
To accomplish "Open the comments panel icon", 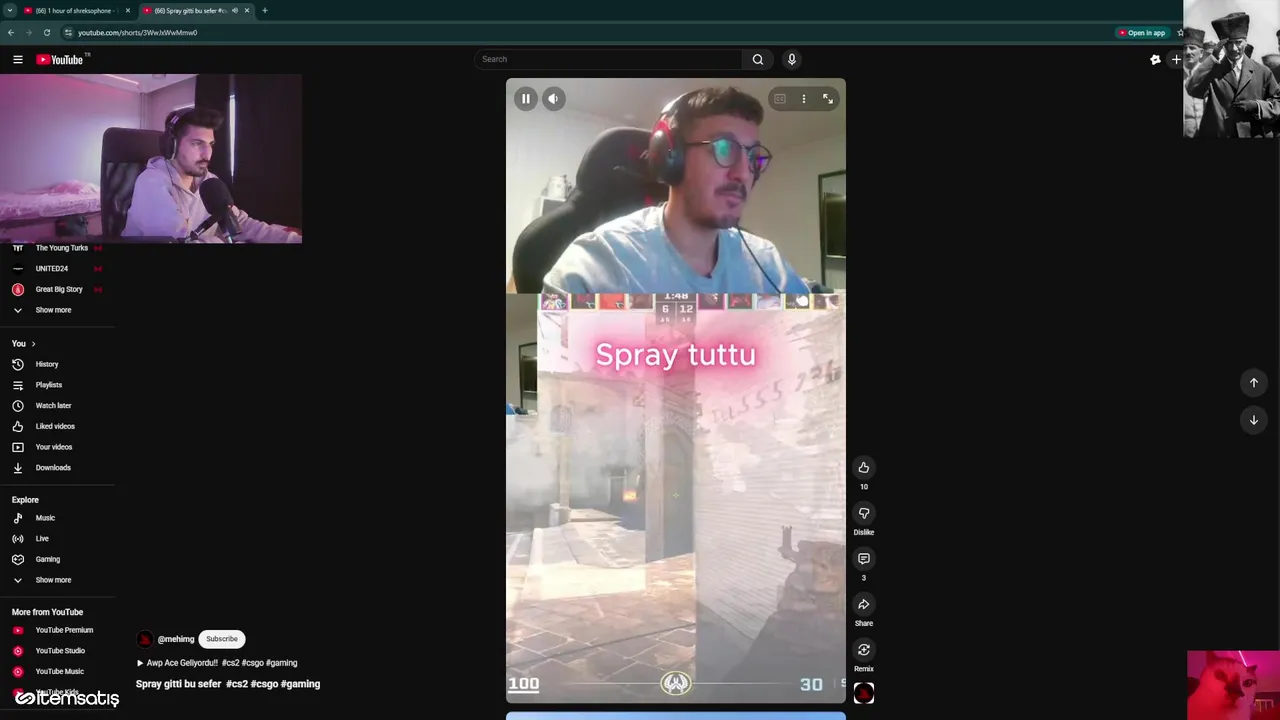I will click(x=864, y=559).
